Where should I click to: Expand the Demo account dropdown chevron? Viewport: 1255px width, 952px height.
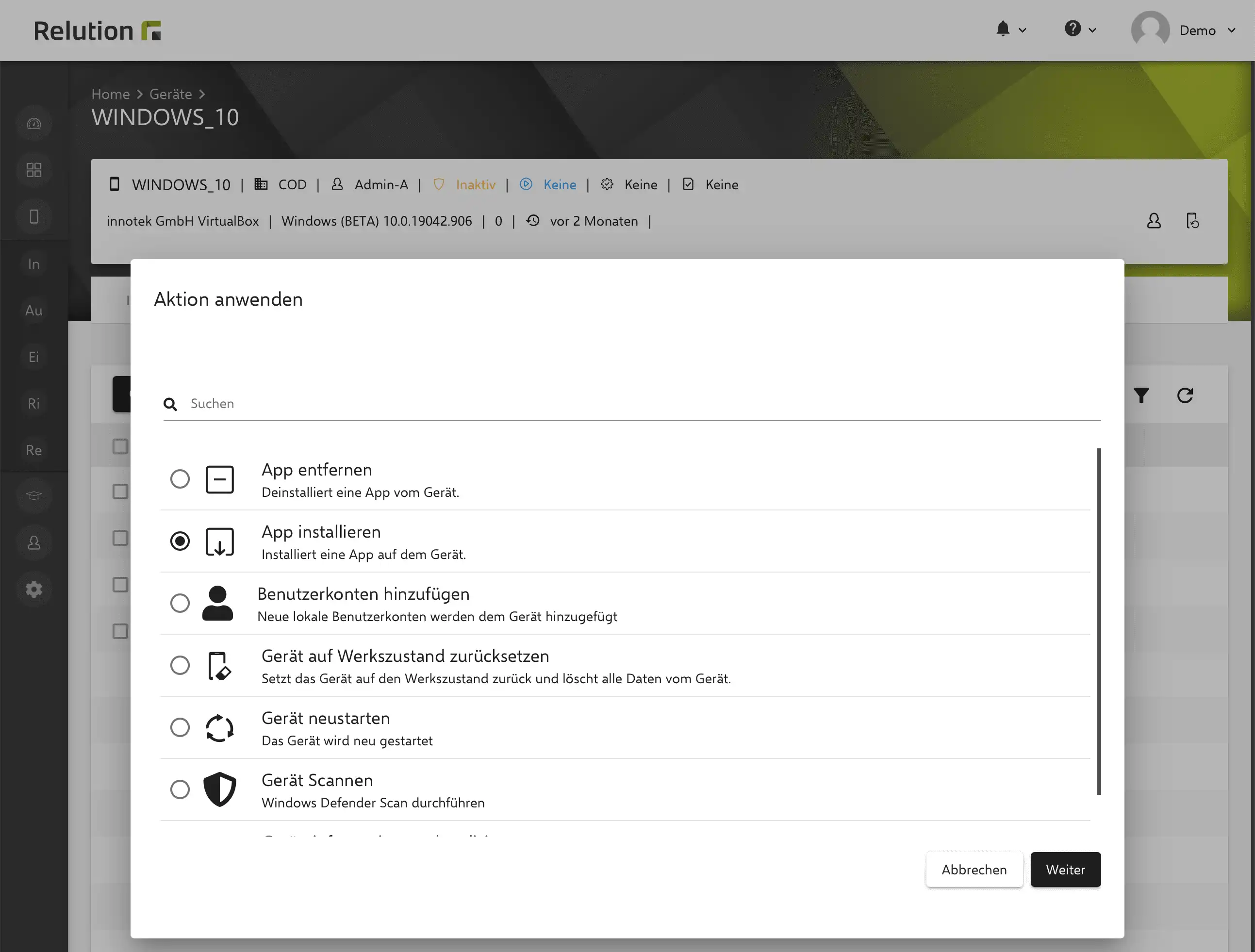pyautogui.click(x=1231, y=30)
